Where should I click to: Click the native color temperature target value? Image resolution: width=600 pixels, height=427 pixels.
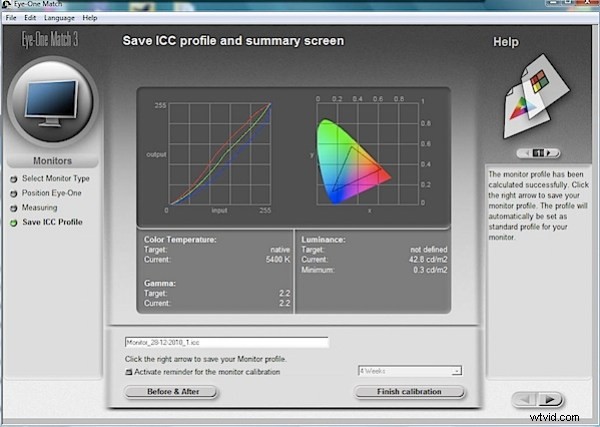coord(280,249)
